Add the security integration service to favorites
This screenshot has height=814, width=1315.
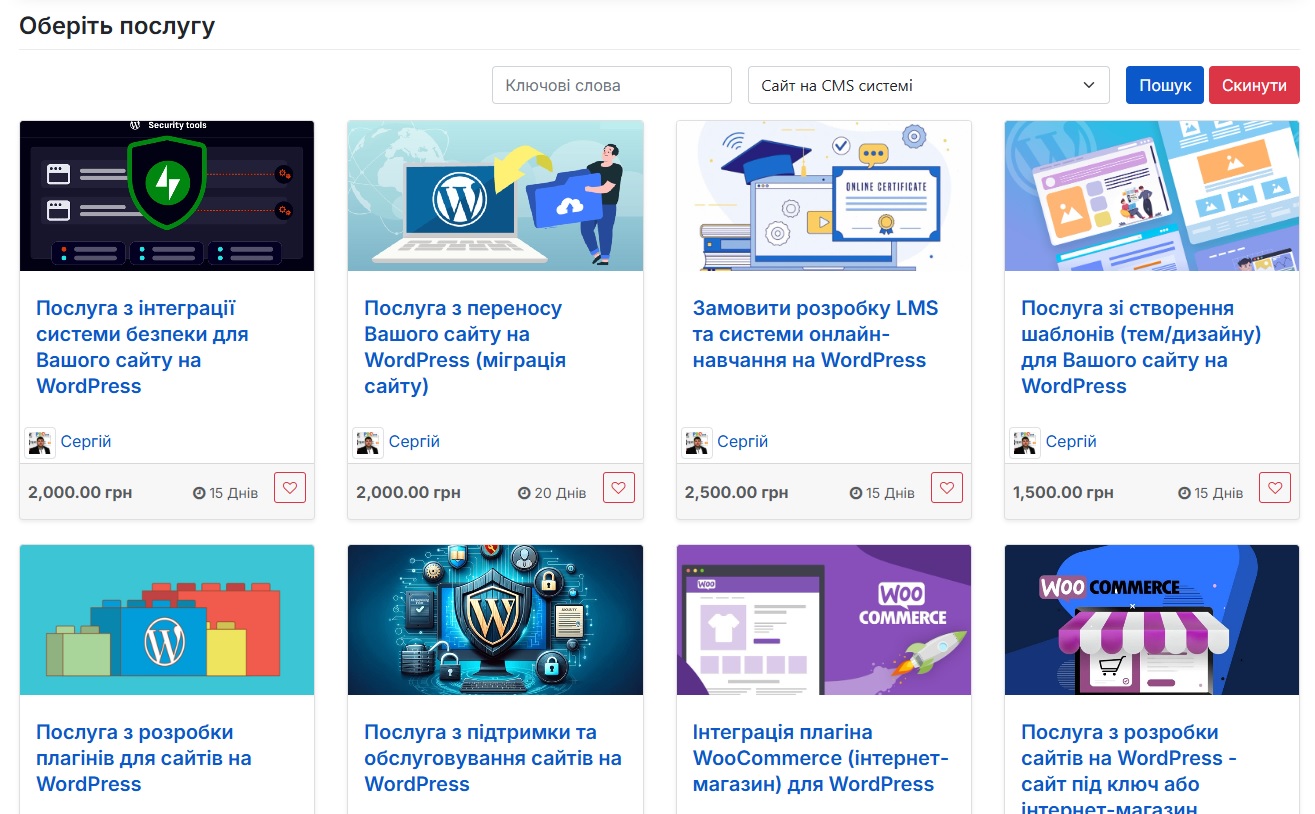click(x=289, y=487)
